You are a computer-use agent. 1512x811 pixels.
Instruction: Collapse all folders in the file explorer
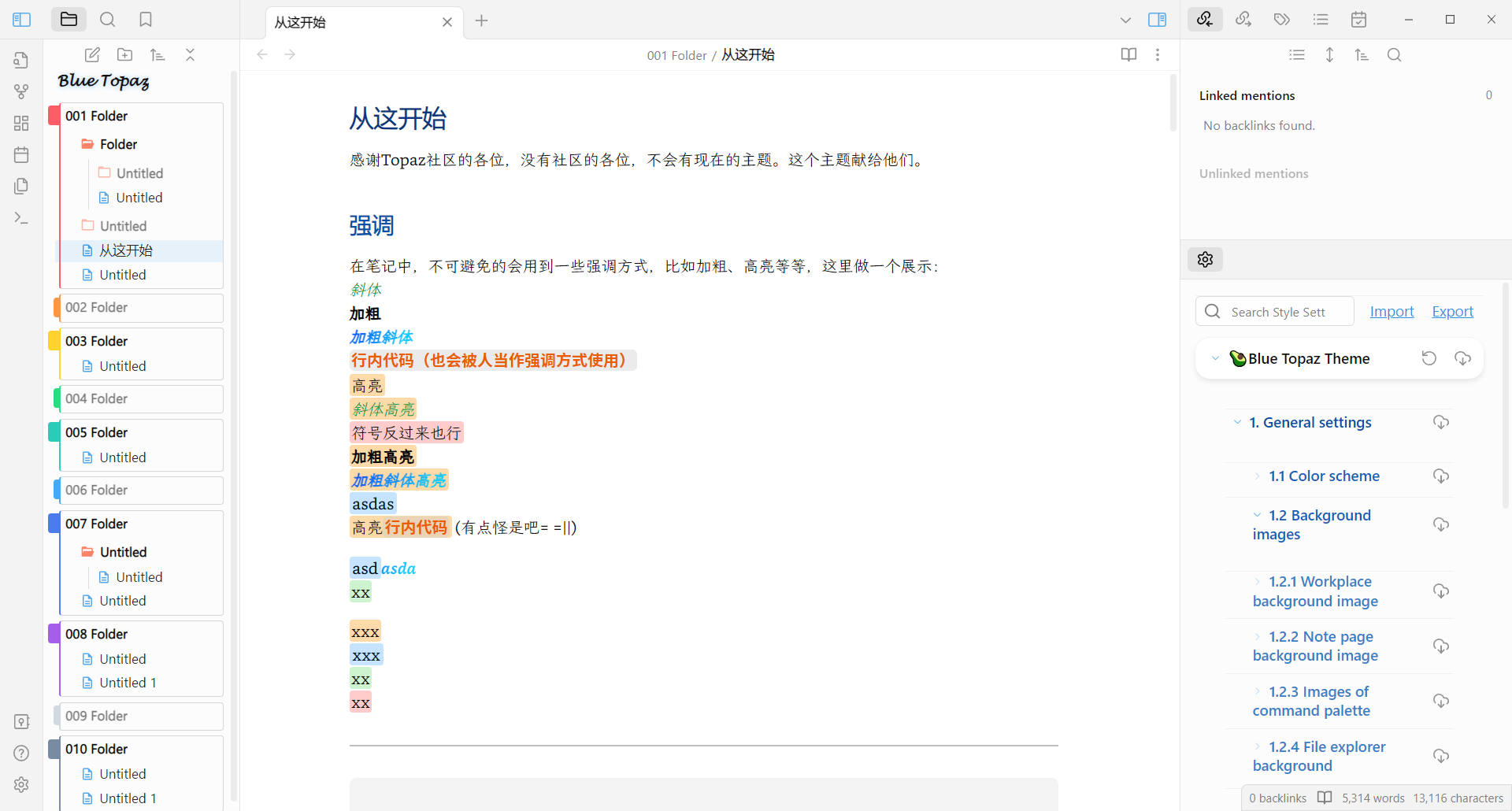(190, 54)
